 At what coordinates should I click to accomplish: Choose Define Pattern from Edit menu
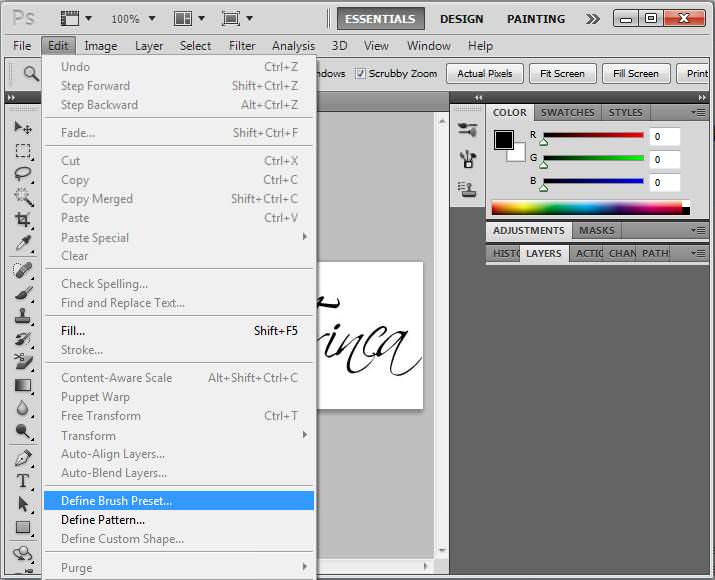(x=179, y=520)
